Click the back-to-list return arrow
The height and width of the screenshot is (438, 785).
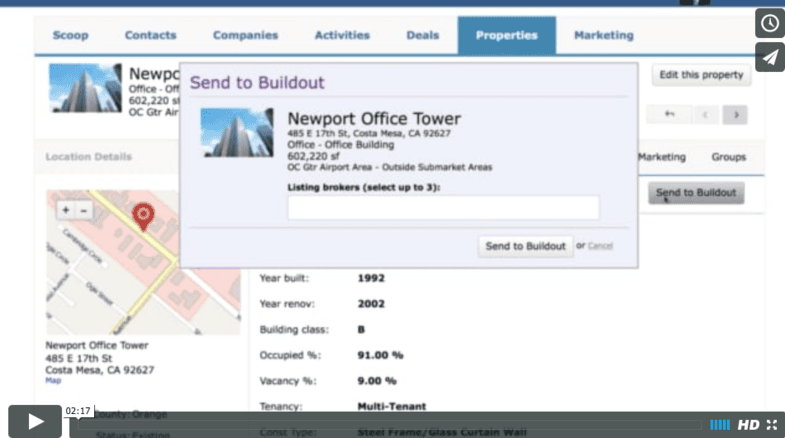[669, 115]
